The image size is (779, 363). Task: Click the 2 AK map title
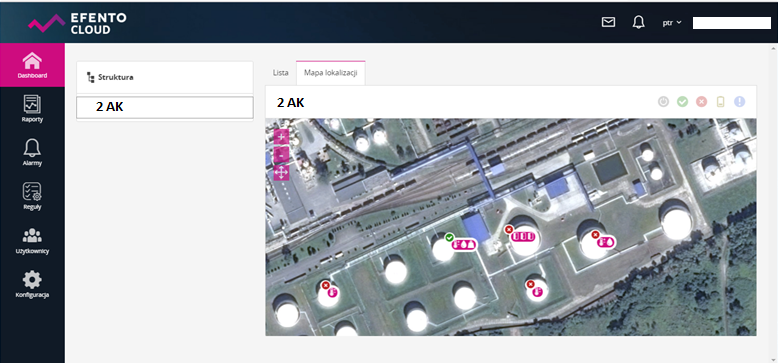click(291, 103)
